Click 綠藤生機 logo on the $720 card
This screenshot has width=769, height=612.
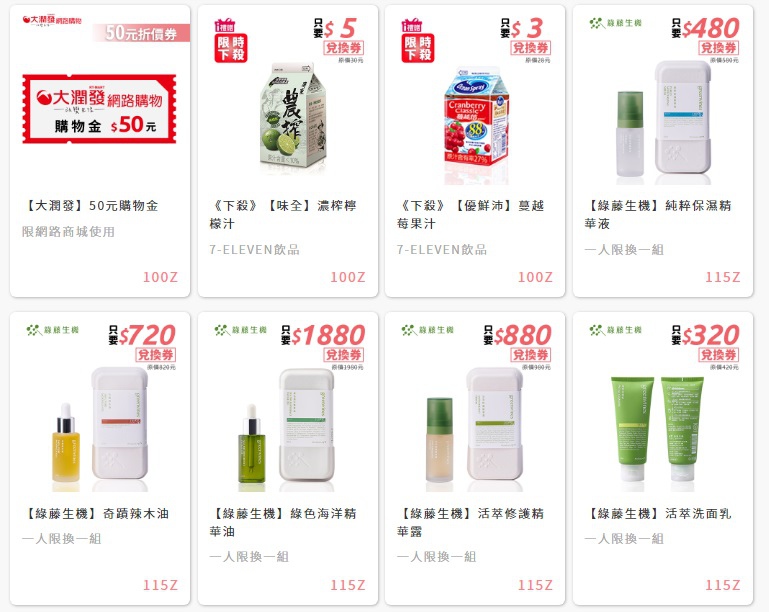52,330
